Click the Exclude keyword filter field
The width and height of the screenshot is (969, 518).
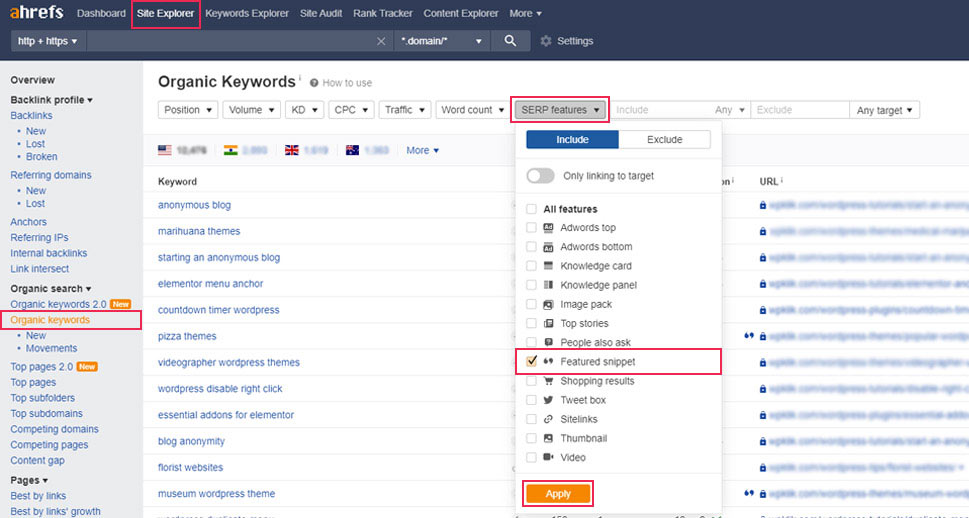click(x=800, y=110)
